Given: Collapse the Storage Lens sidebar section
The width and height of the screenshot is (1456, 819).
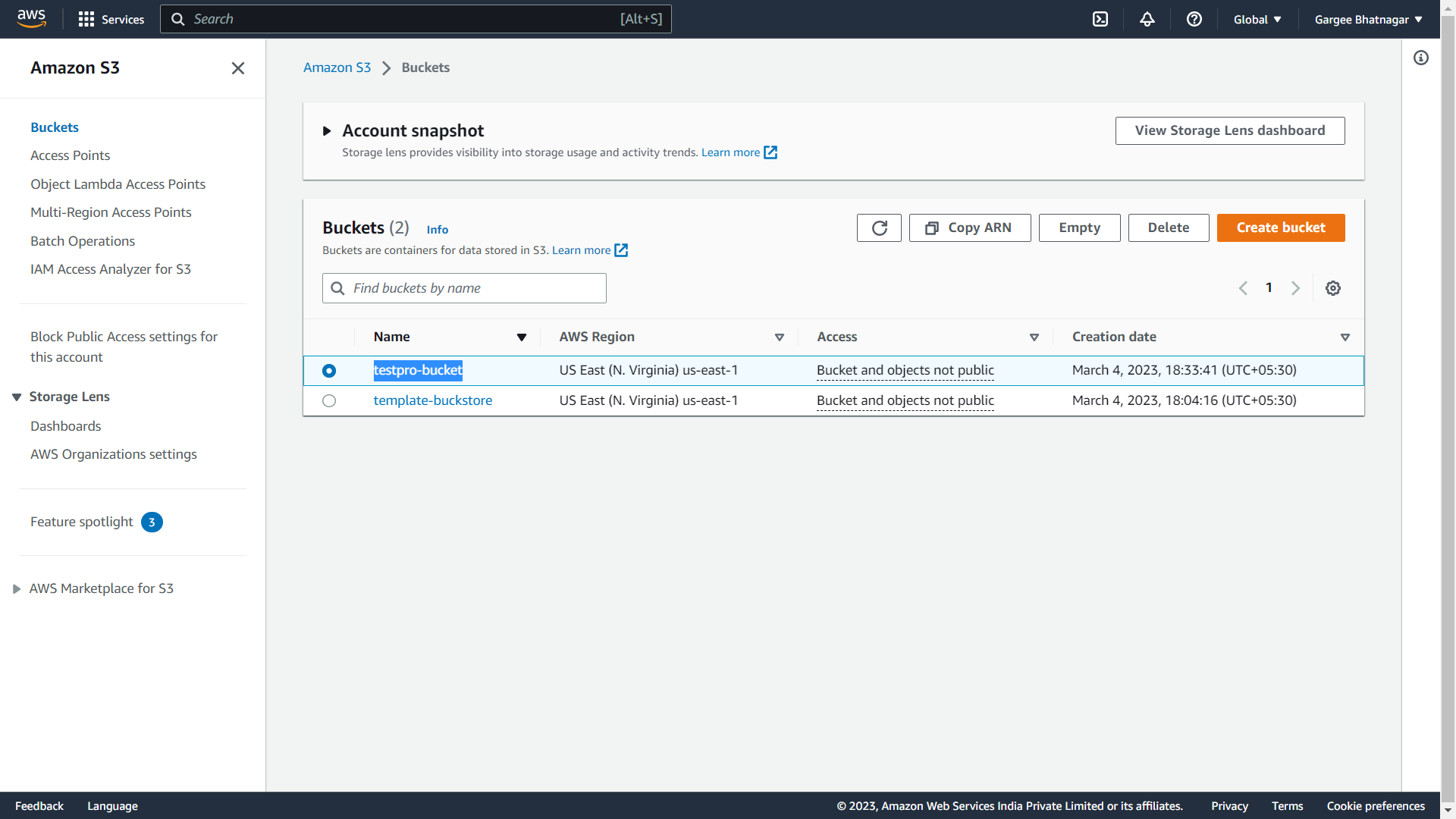Looking at the screenshot, I should 17,397.
